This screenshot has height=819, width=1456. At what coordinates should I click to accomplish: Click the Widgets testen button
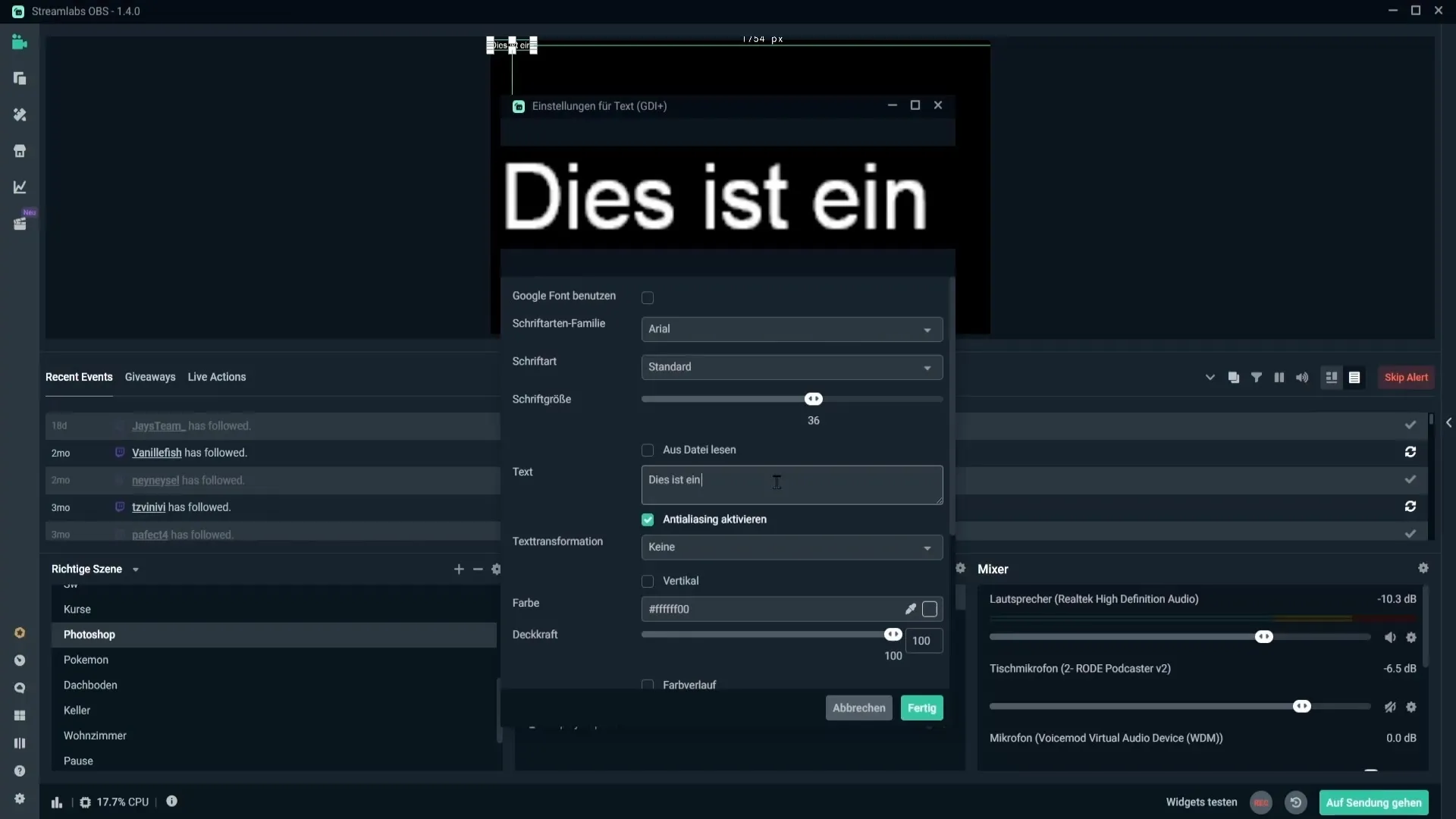pos(1201,802)
